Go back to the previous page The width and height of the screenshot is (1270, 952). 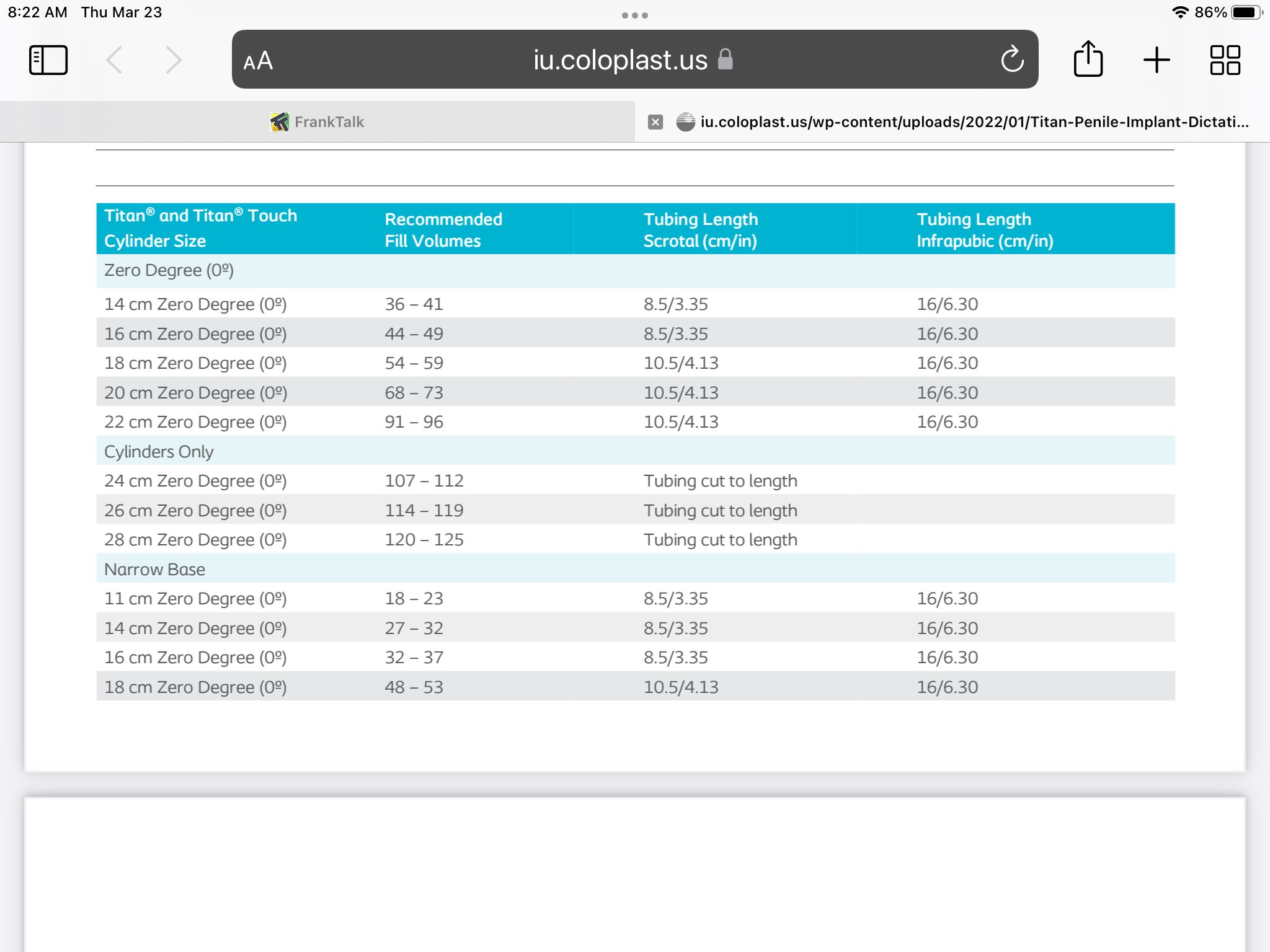[114, 60]
